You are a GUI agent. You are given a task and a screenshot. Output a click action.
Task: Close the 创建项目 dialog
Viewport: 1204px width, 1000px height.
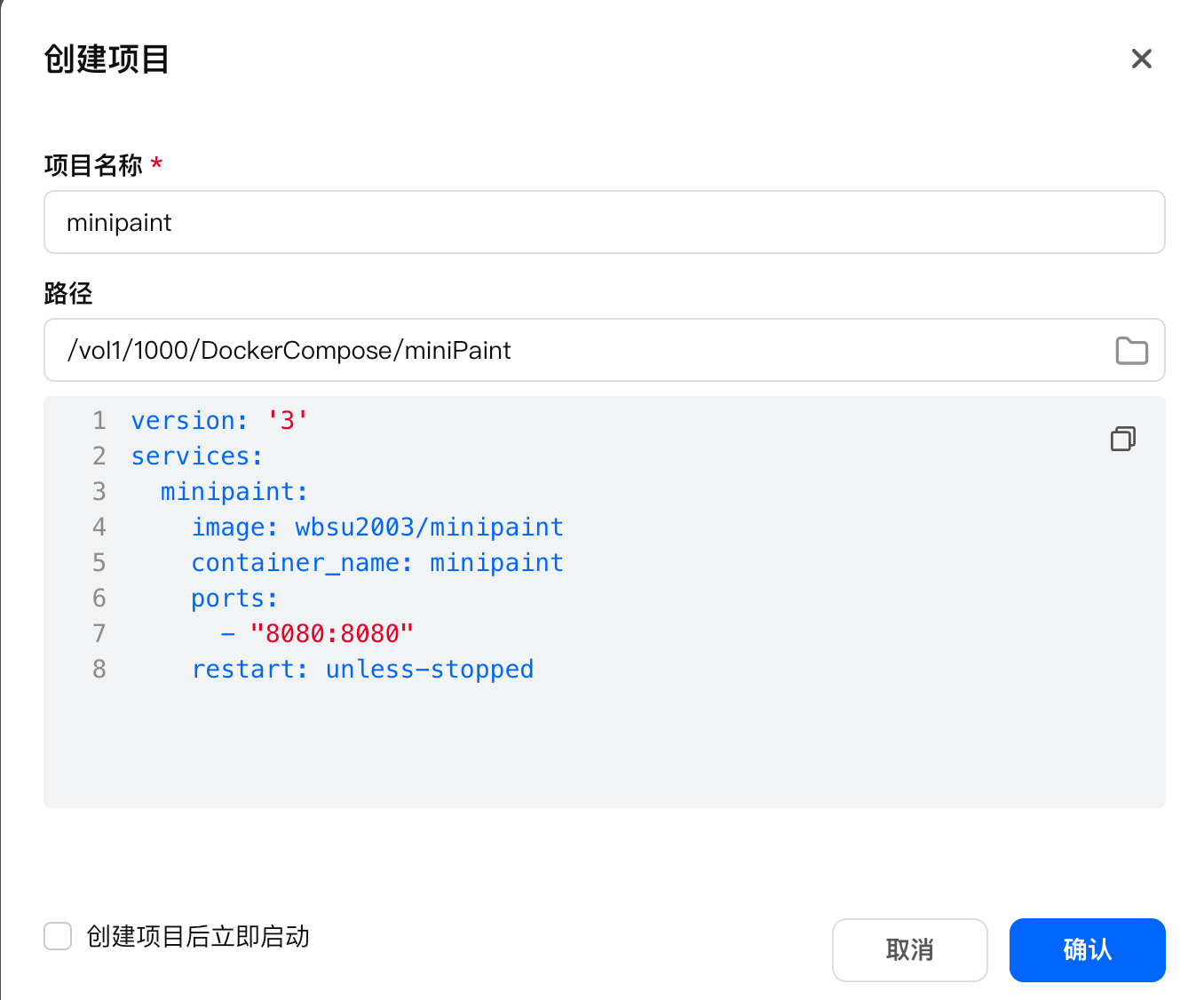click(1141, 59)
